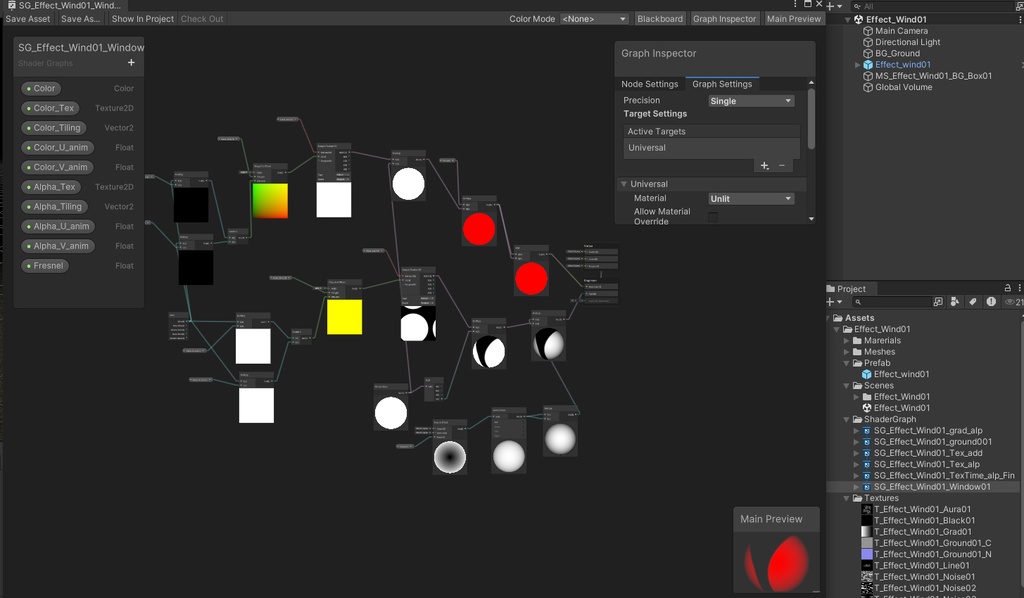Click the search-by-type icon in Project panel
Image resolution: width=1024 pixels, height=598 pixels.
point(953,302)
